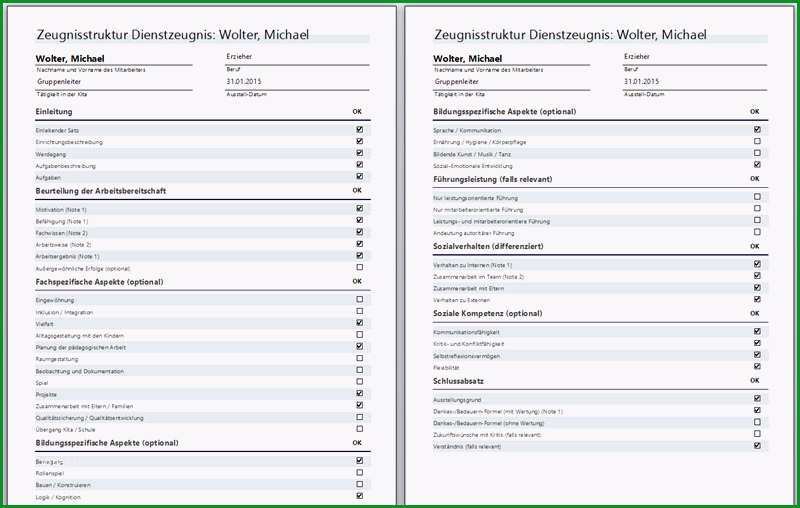Enable the Übergang Kita / Schule checkbox

(x=360, y=429)
